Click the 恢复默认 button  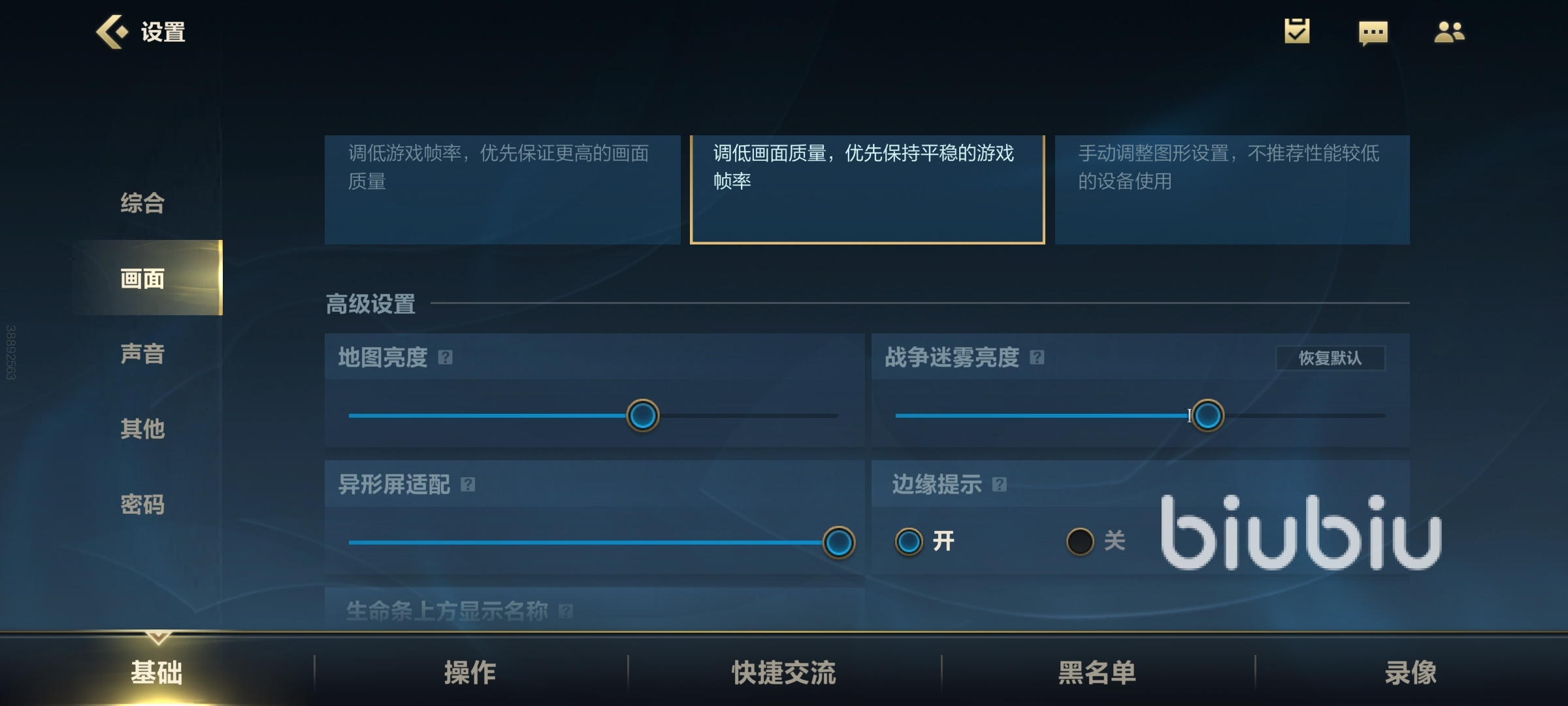1330,358
